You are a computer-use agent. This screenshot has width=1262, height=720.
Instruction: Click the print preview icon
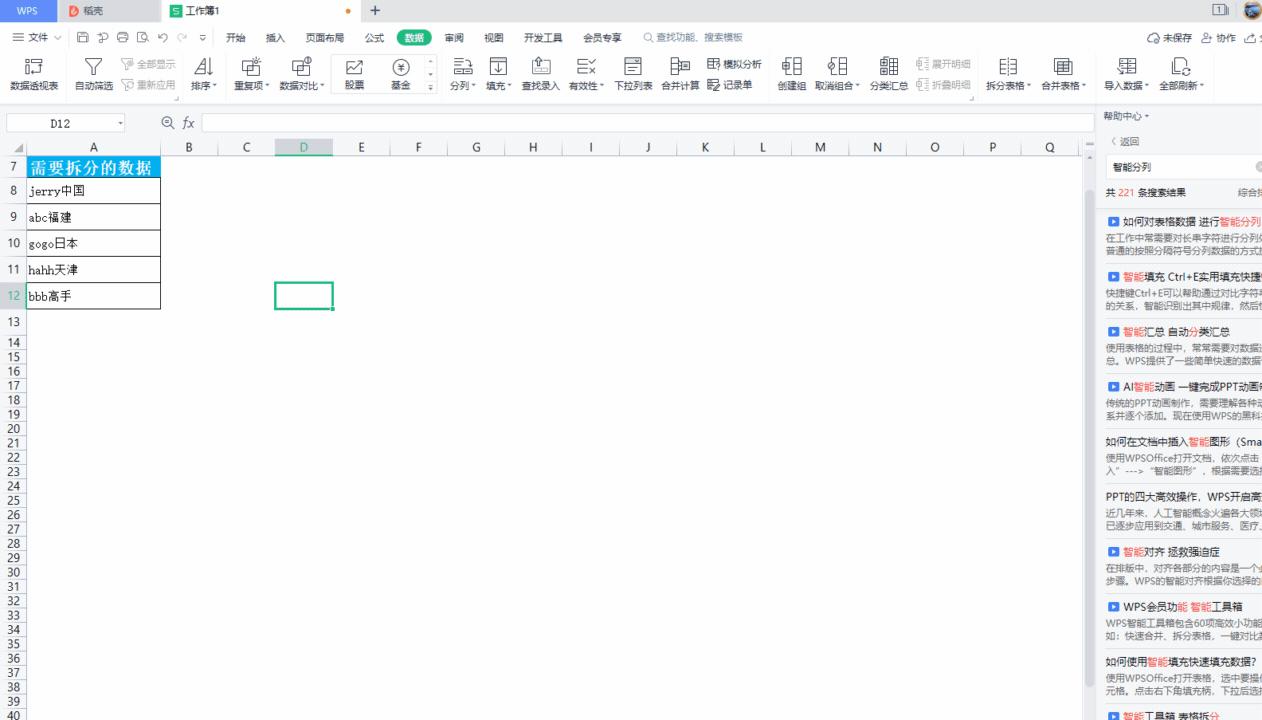click(143, 38)
